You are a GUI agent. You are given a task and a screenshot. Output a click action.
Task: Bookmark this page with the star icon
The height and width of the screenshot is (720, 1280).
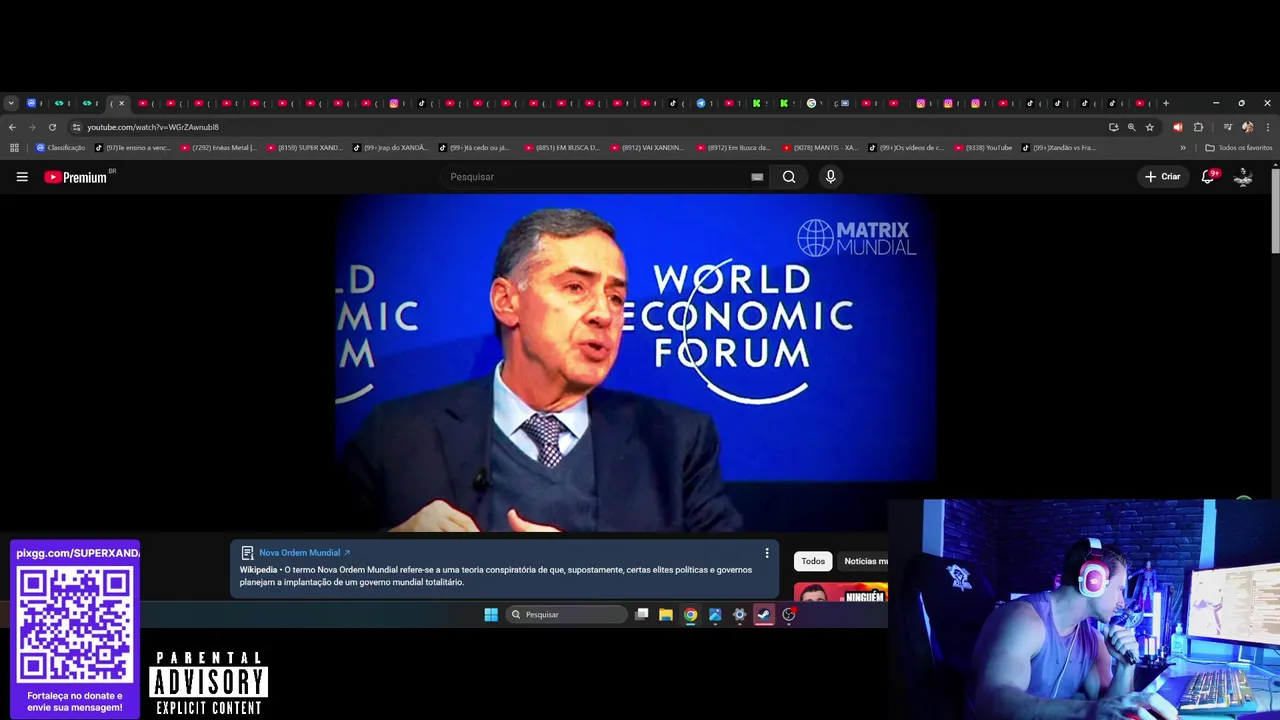click(1150, 127)
